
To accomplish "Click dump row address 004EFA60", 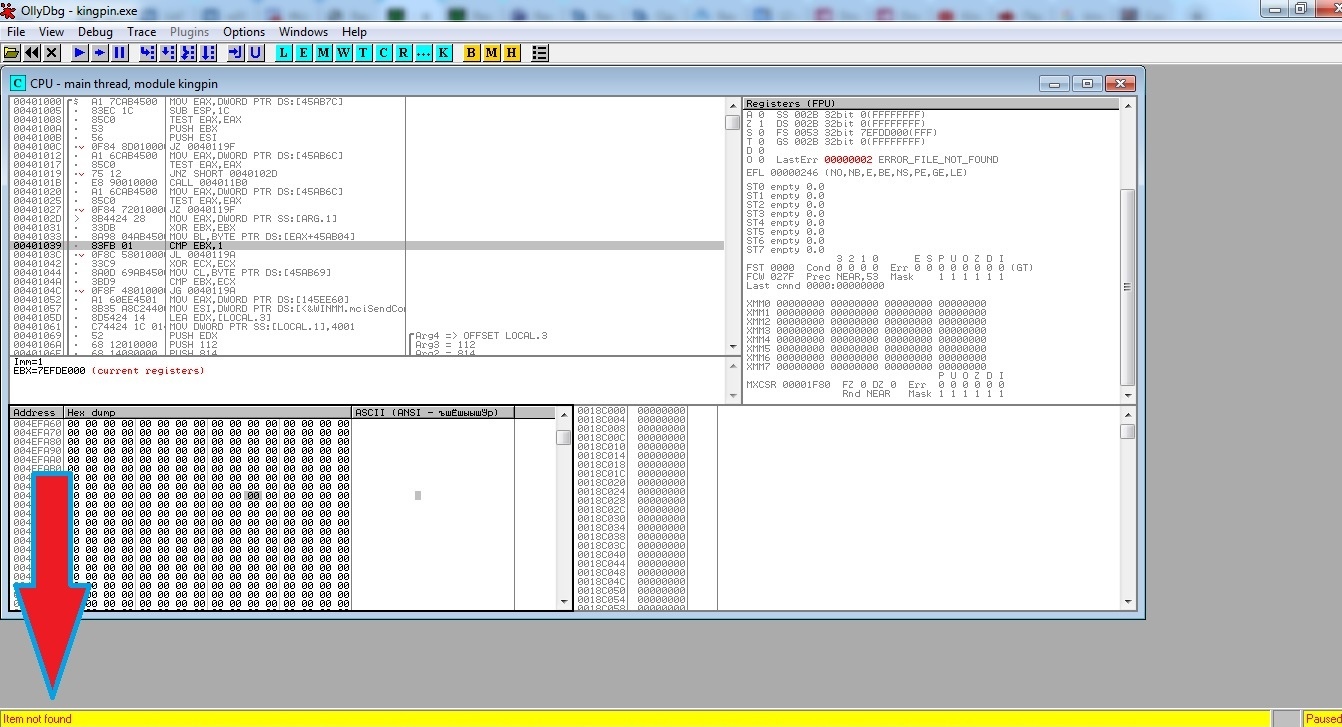I will click(37, 424).
